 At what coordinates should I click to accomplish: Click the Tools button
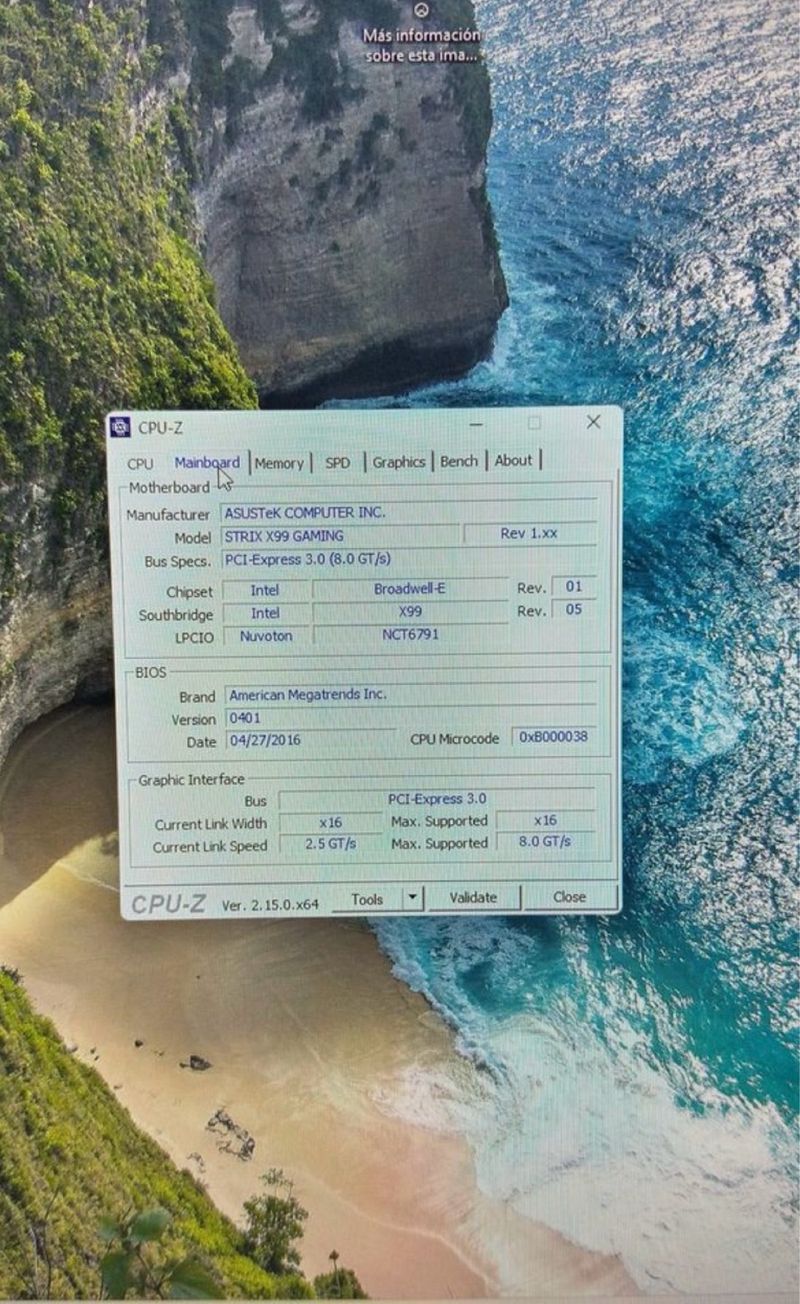pos(367,899)
